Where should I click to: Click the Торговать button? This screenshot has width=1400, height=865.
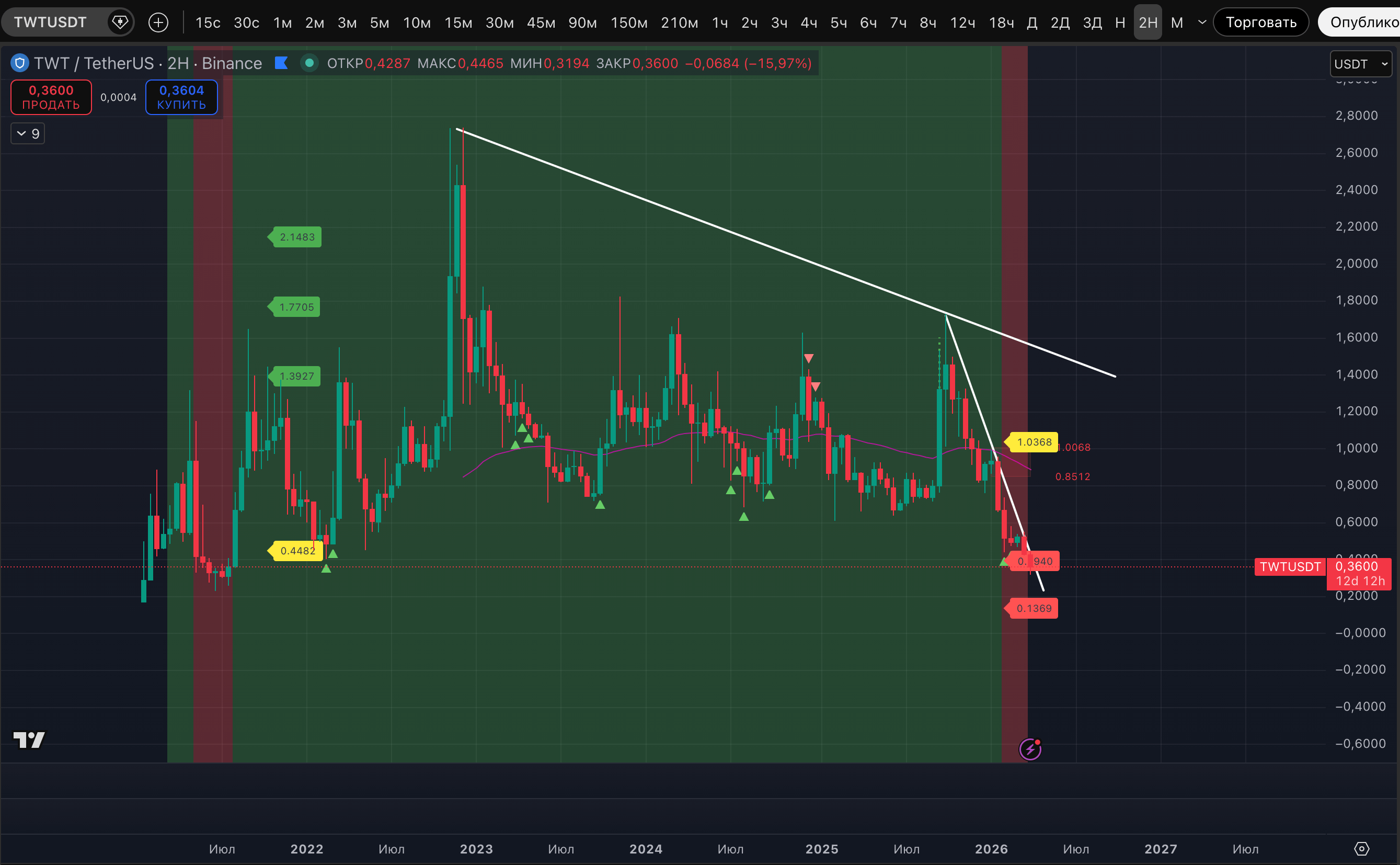1260,22
